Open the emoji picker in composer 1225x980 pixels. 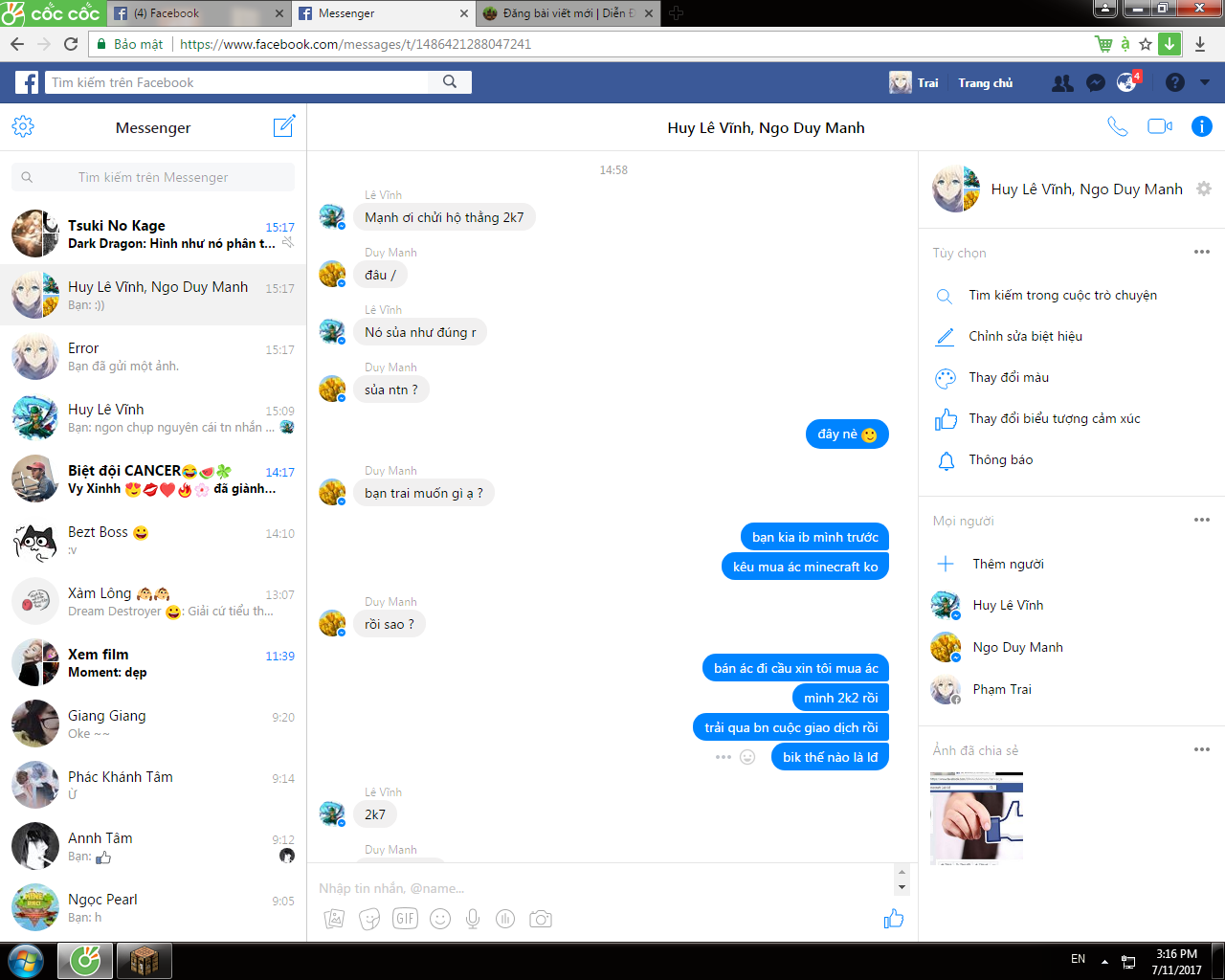pyautogui.click(x=440, y=919)
